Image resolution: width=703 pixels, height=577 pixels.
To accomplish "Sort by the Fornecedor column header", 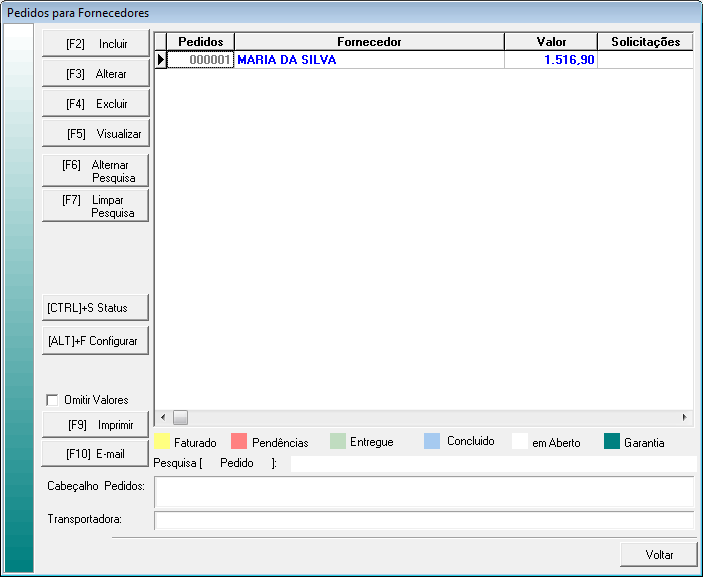I will click(x=370, y=42).
